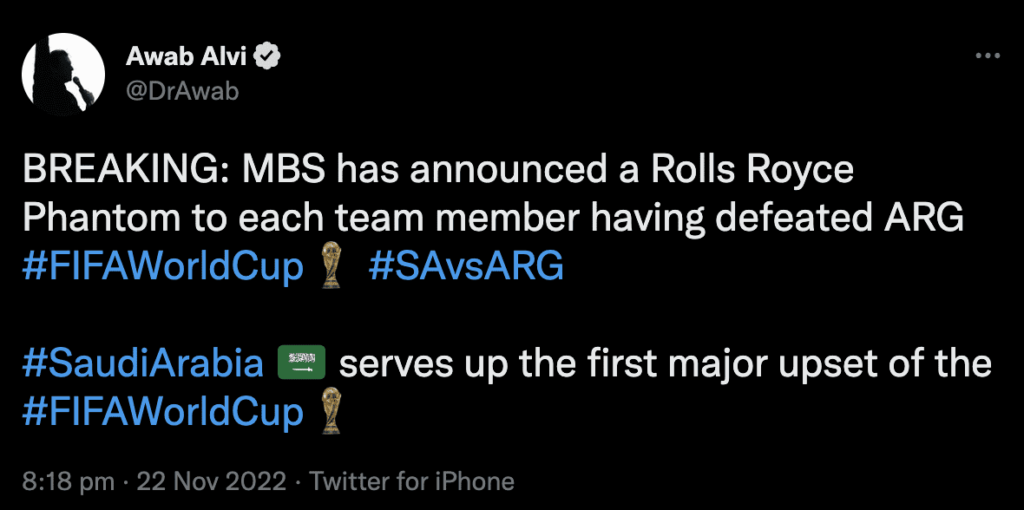
Task: Open the Awab Alvi display name
Action: click(186, 59)
